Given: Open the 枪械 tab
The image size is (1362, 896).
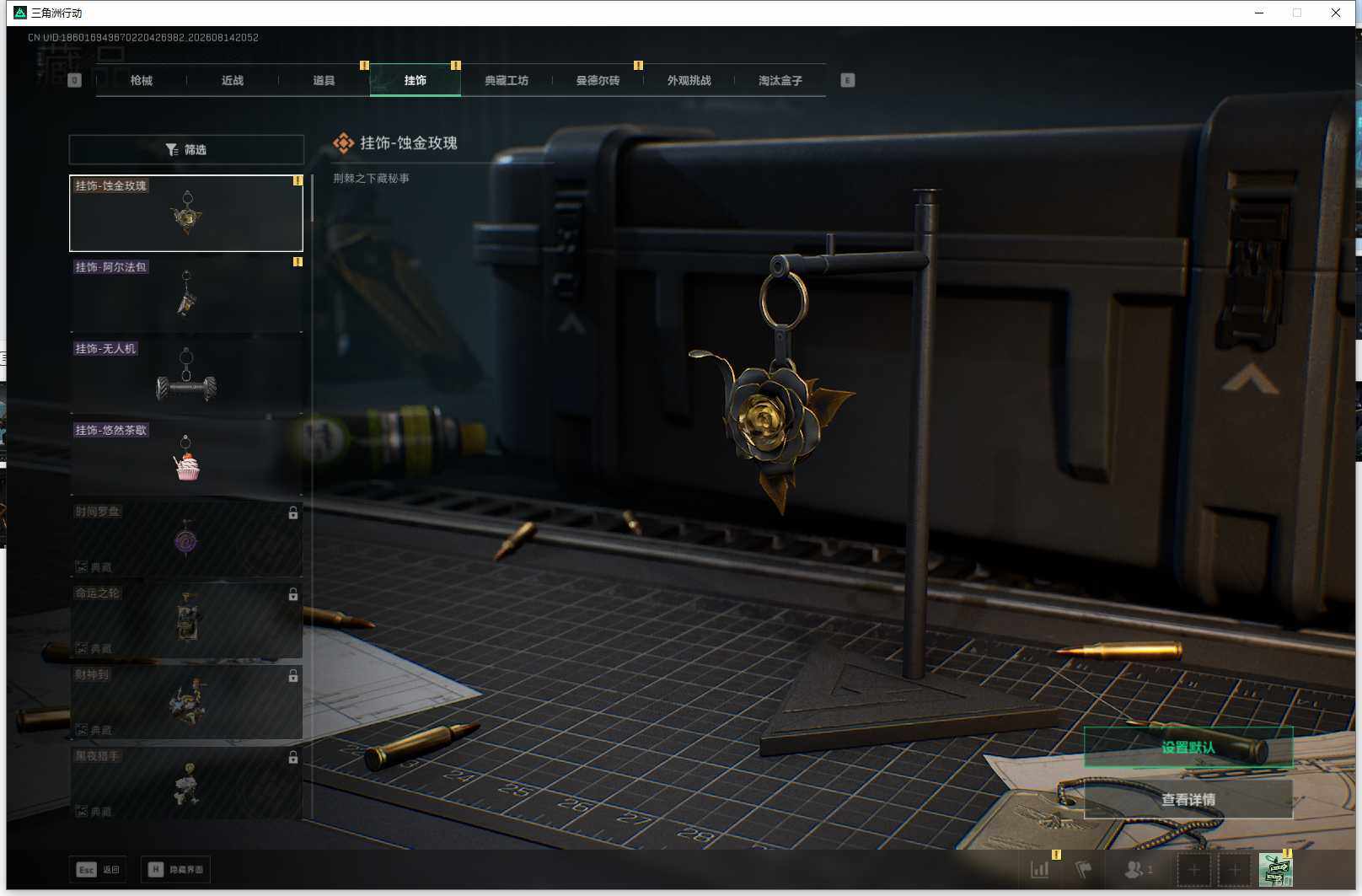Looking at the screenshot, I should pos(142,80).
